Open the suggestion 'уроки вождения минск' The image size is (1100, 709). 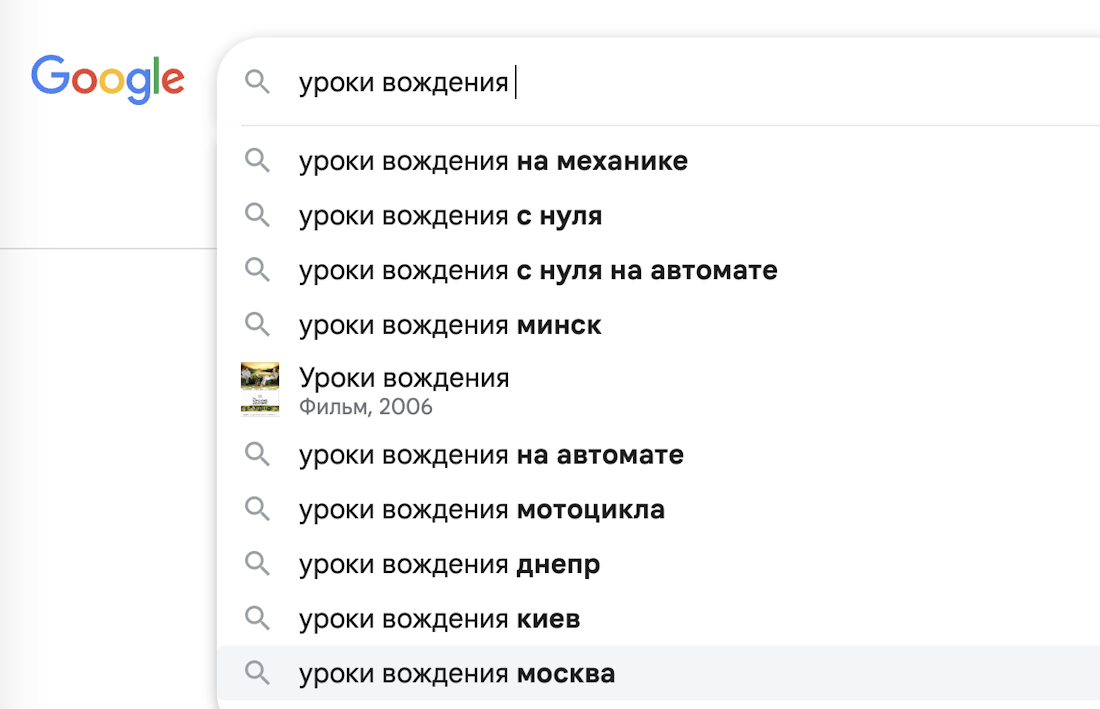click(x=450, y=324)
